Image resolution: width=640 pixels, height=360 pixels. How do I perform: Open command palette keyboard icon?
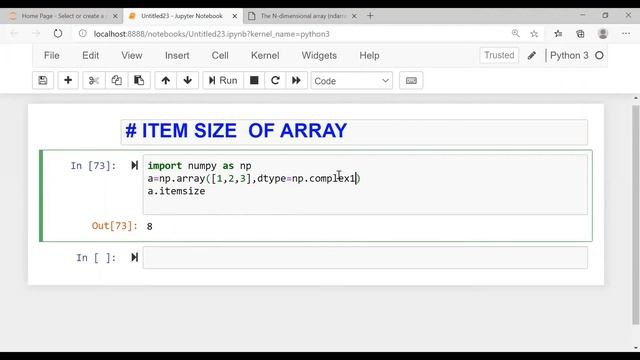(411, 80)
